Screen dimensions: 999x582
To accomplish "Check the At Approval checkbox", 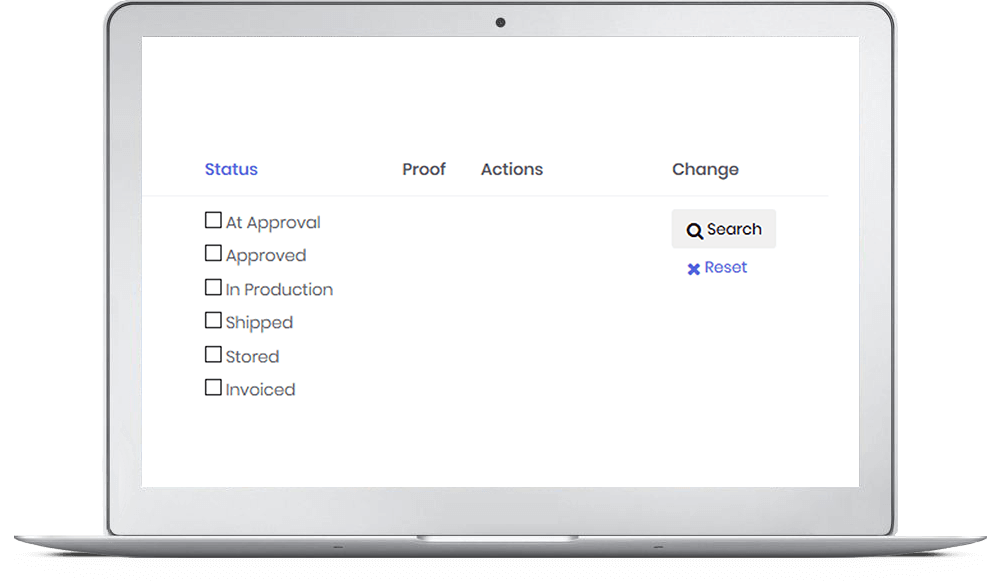I will pyautogui.click(x=213, y=220).
